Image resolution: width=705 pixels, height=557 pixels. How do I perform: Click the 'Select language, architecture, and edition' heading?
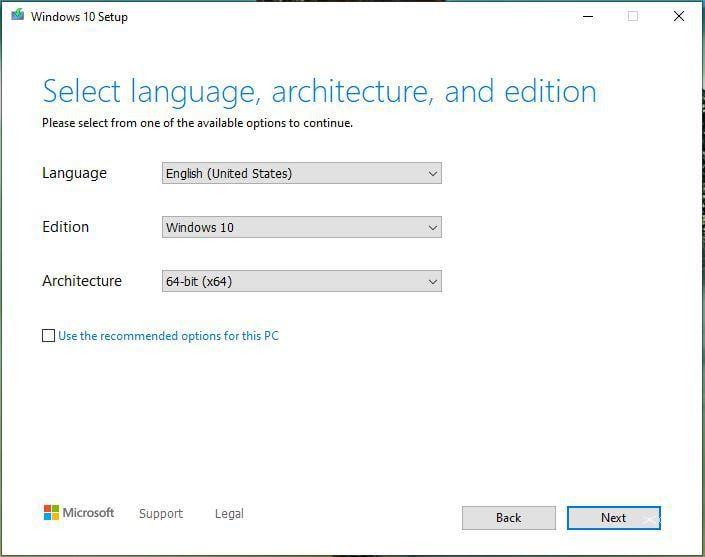[x=319, y=92]
